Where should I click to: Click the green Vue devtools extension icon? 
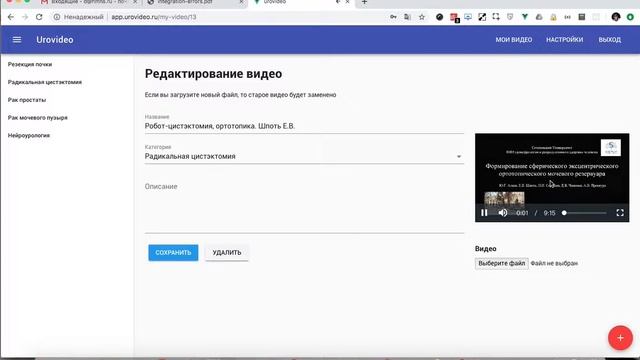(524, 17)
